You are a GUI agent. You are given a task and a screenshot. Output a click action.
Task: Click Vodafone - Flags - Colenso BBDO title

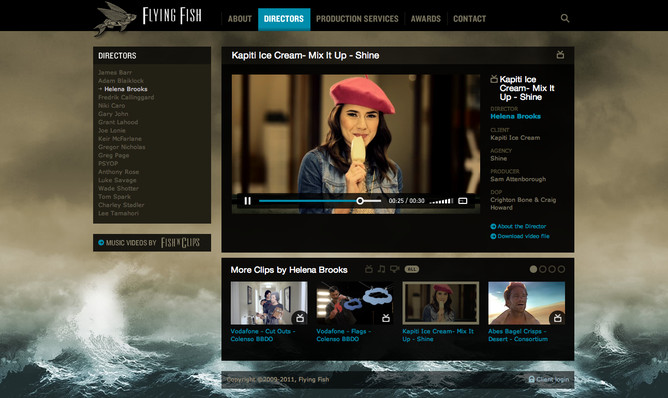pos(344,335)
